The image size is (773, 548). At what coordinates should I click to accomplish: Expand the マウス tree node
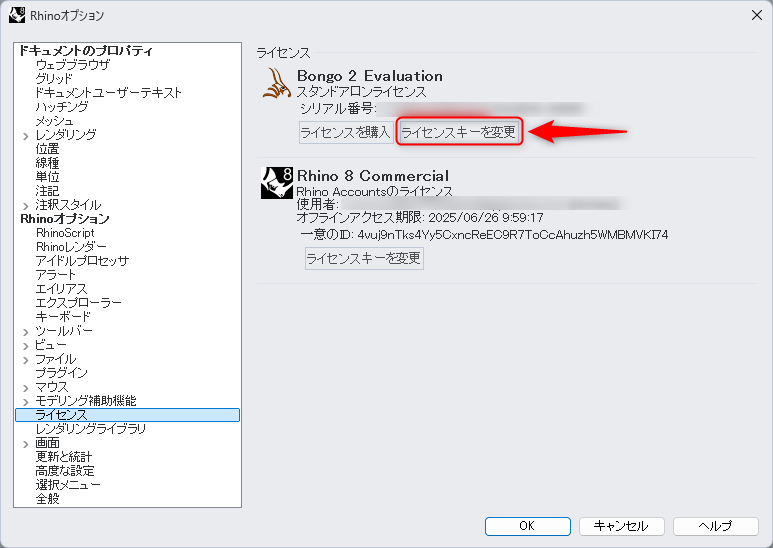(26, 388)
